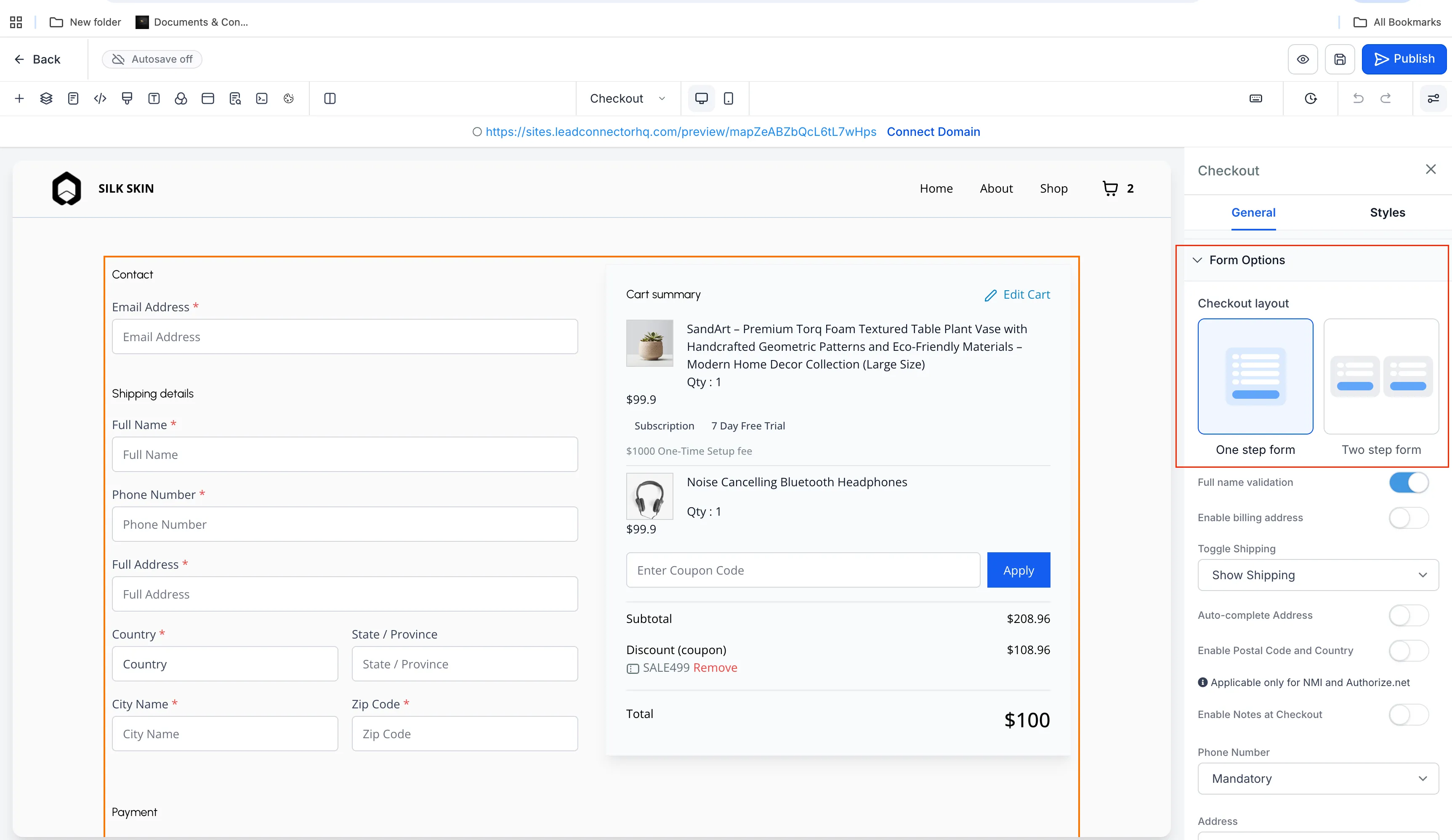Click the Connect Domain link
This screenshot has height=840, width=1452.
click(933, 132)
